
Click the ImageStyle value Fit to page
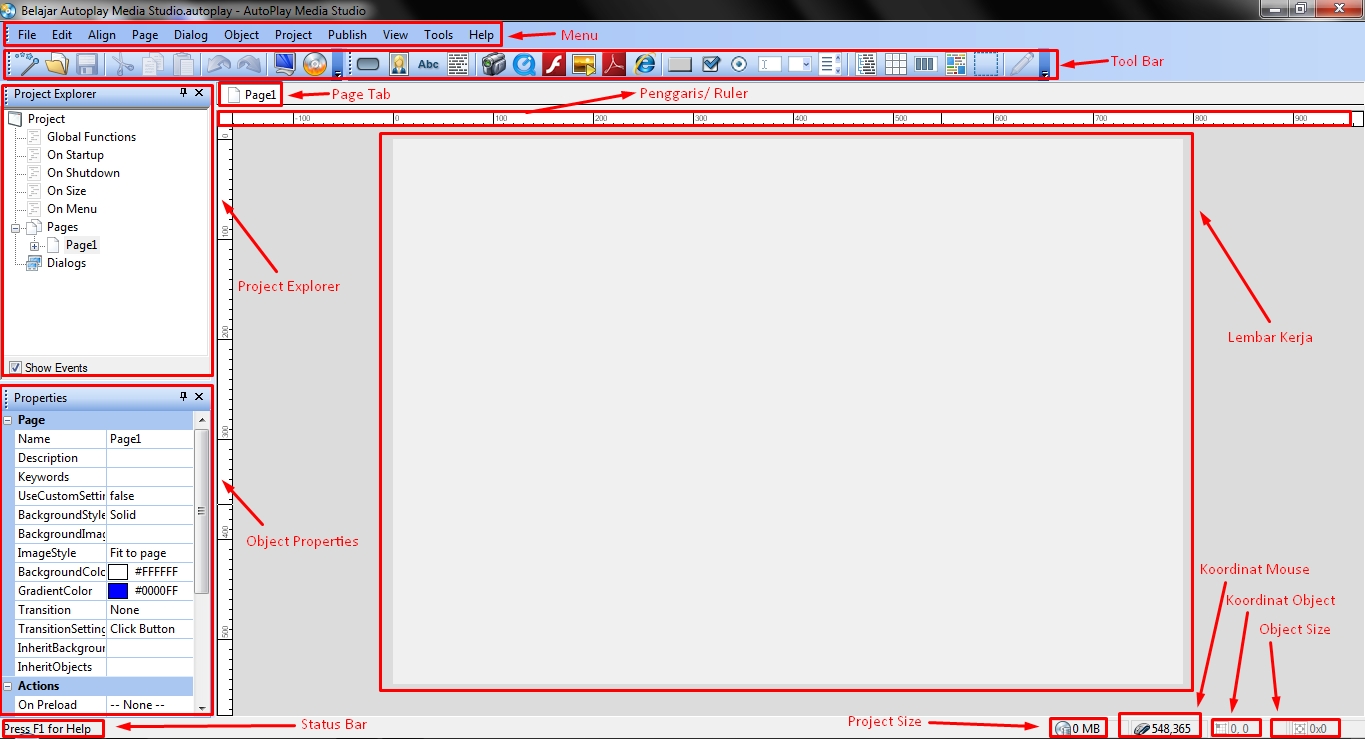[150, 553]
